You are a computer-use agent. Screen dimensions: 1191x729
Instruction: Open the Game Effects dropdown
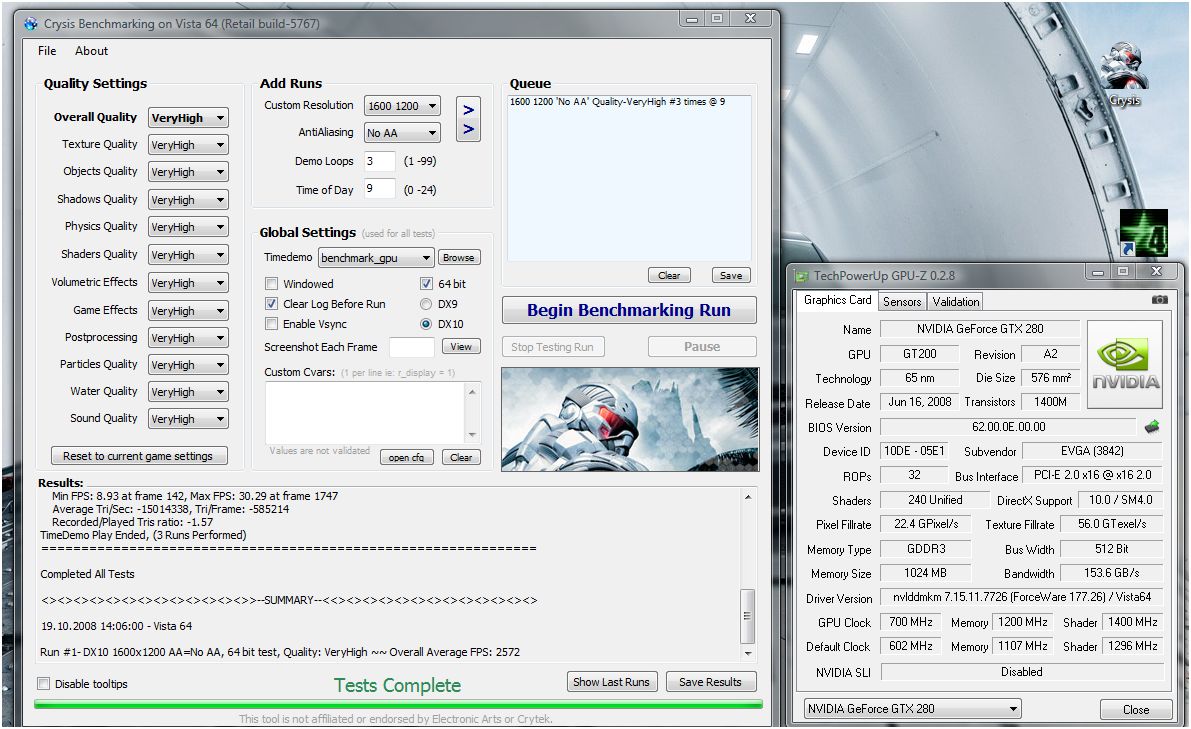pyautogui.click(x=188, y=311)
